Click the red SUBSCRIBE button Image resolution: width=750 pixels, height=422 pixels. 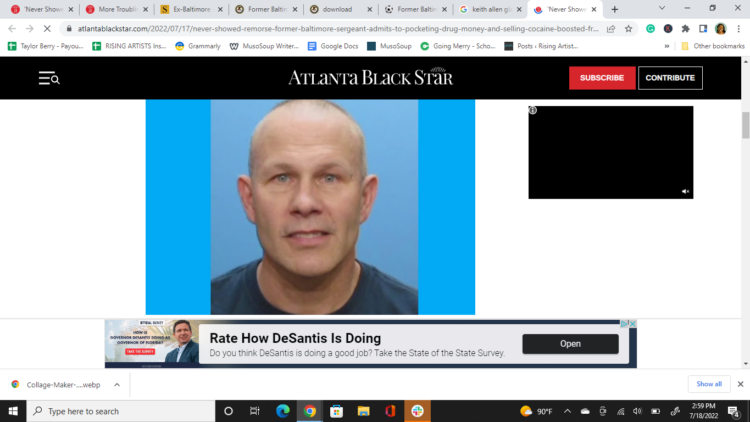(x=602, y=78)
